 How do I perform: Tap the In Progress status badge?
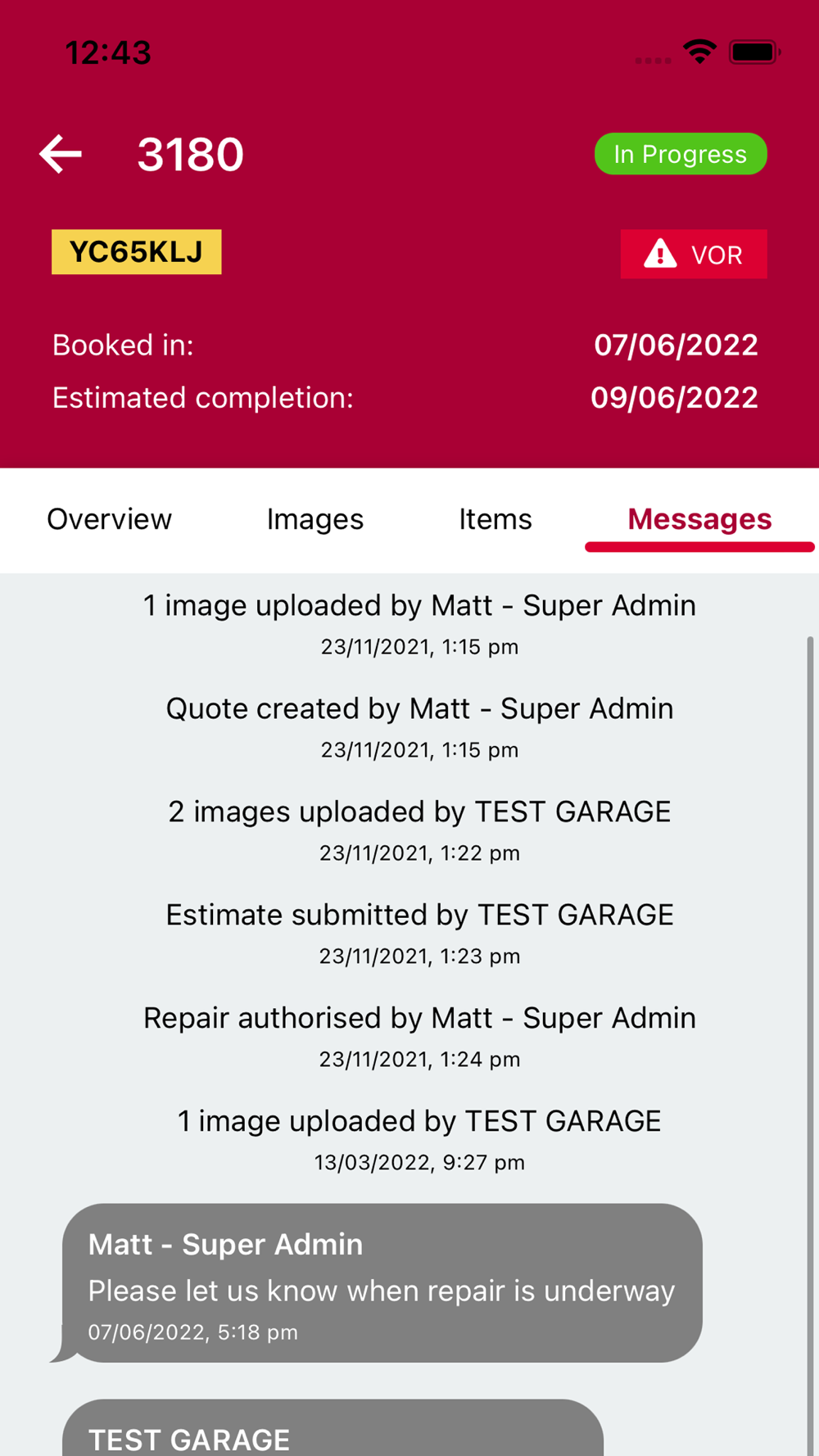pyautogui.click(x=680, y=154)
